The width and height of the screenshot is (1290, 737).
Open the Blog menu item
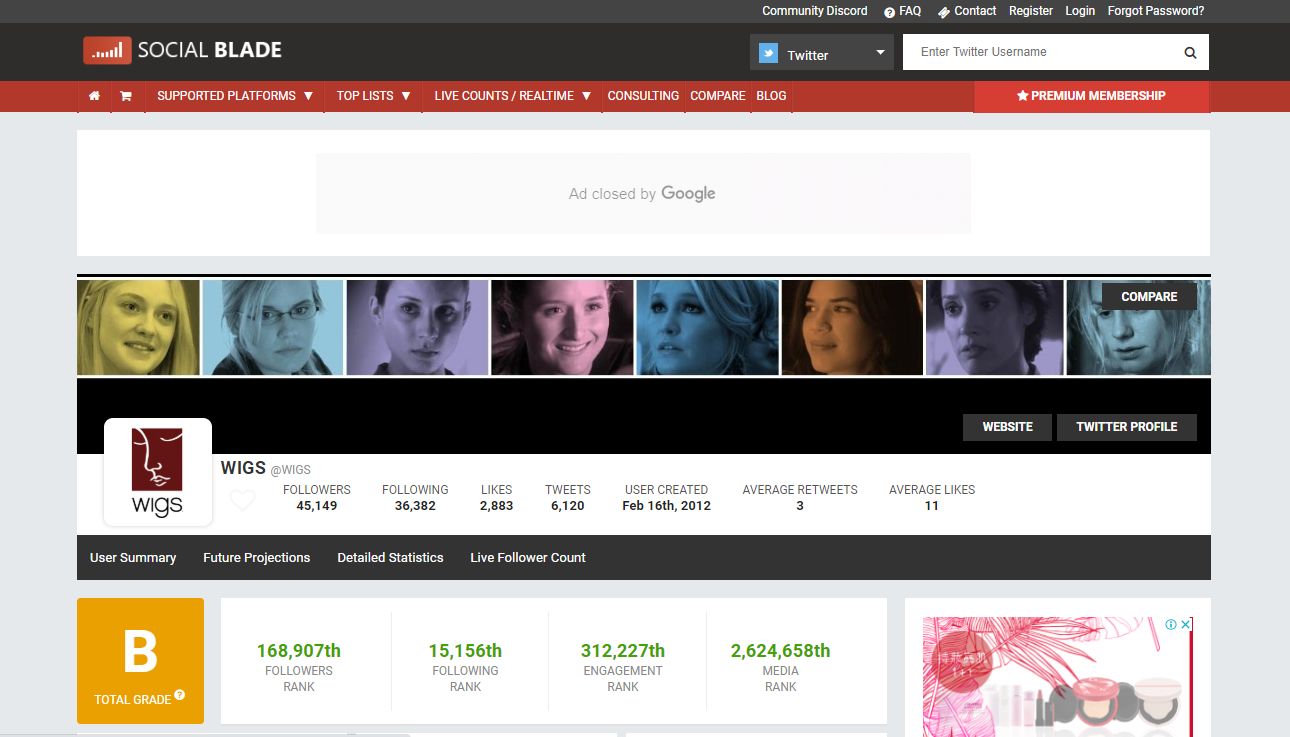[771, 96]
